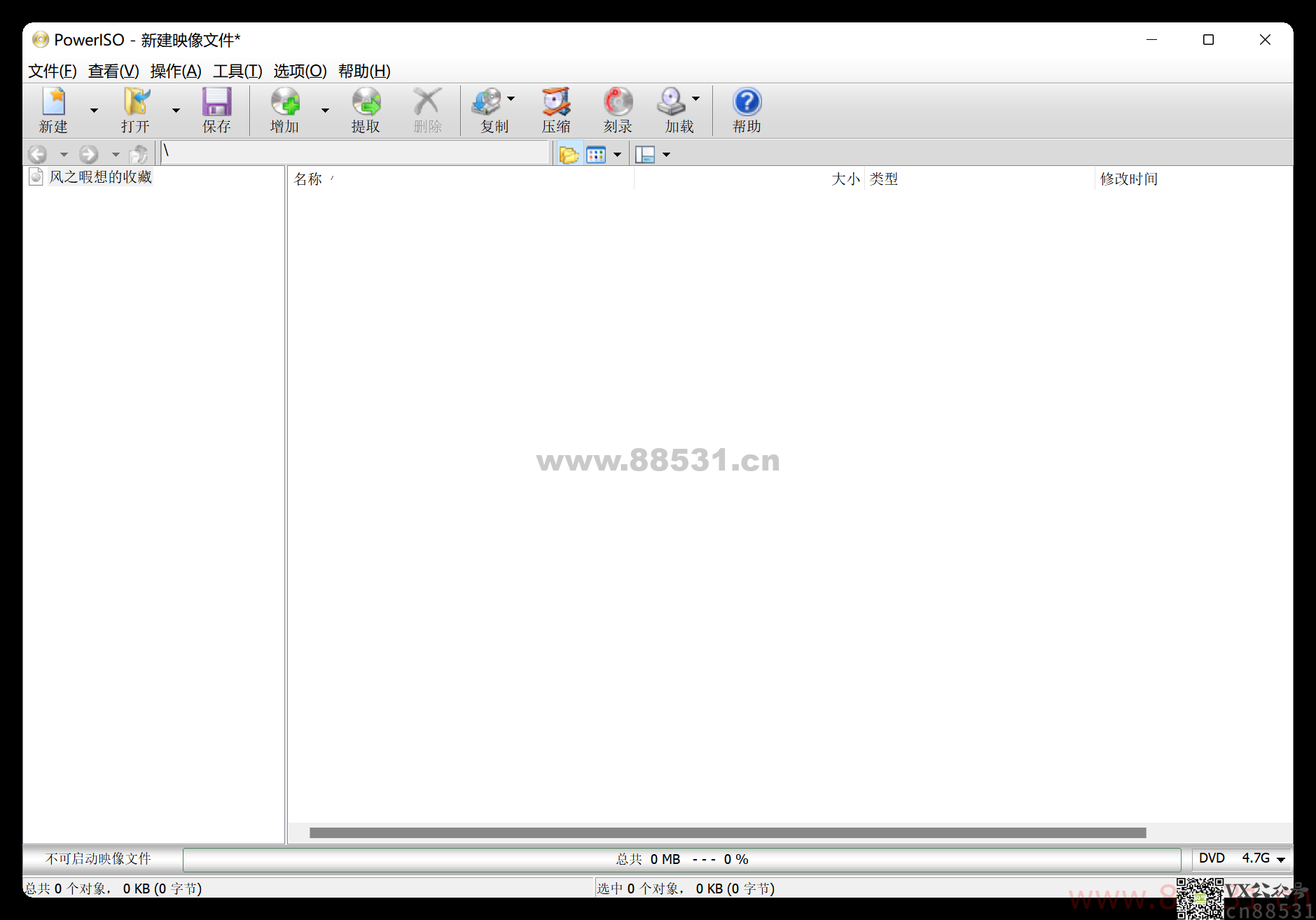Click the Mount (加载) drive icon

click(x=672, y=102)
